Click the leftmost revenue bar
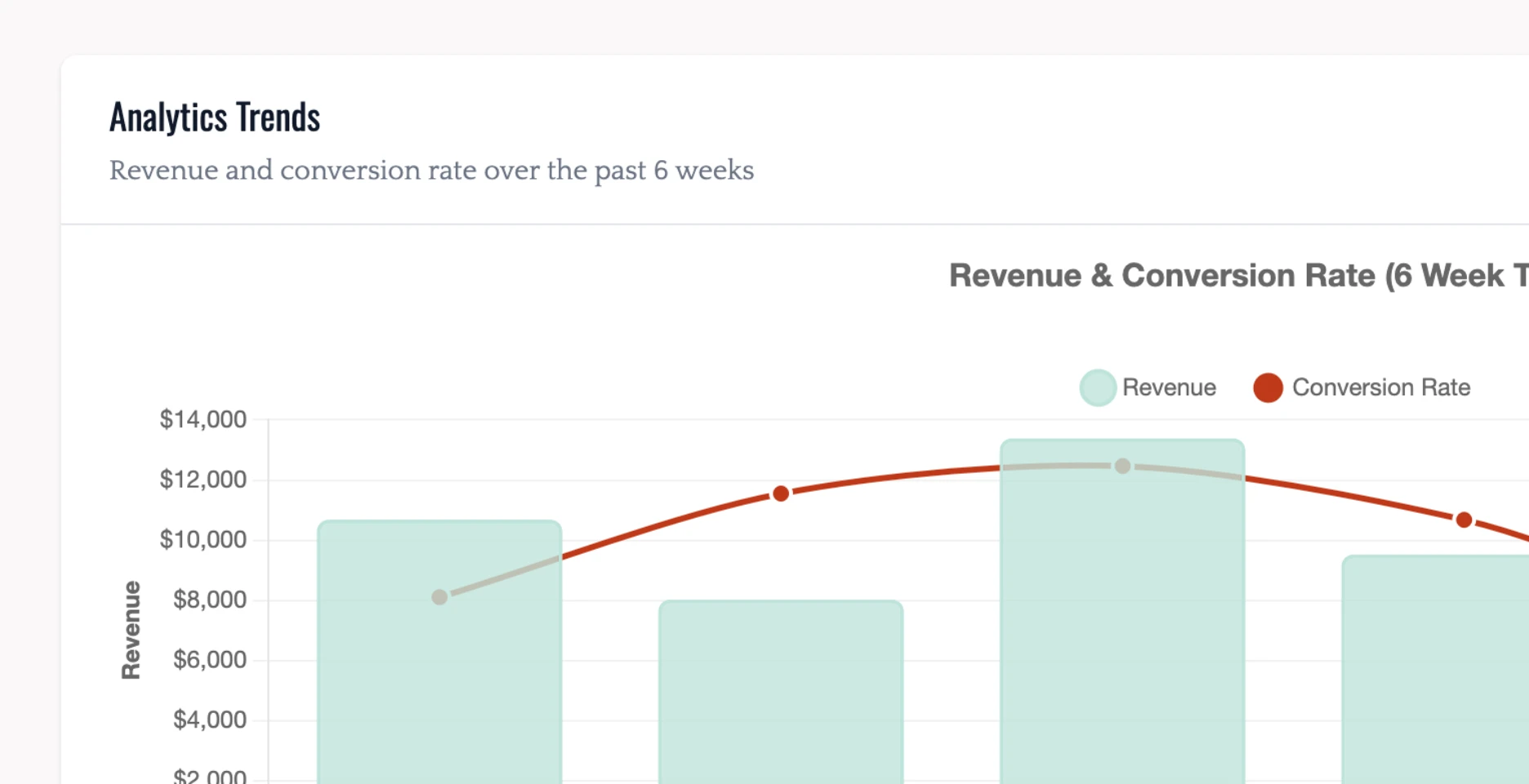The width and height of the screenshot is (1529, 784). click(439, 670)
